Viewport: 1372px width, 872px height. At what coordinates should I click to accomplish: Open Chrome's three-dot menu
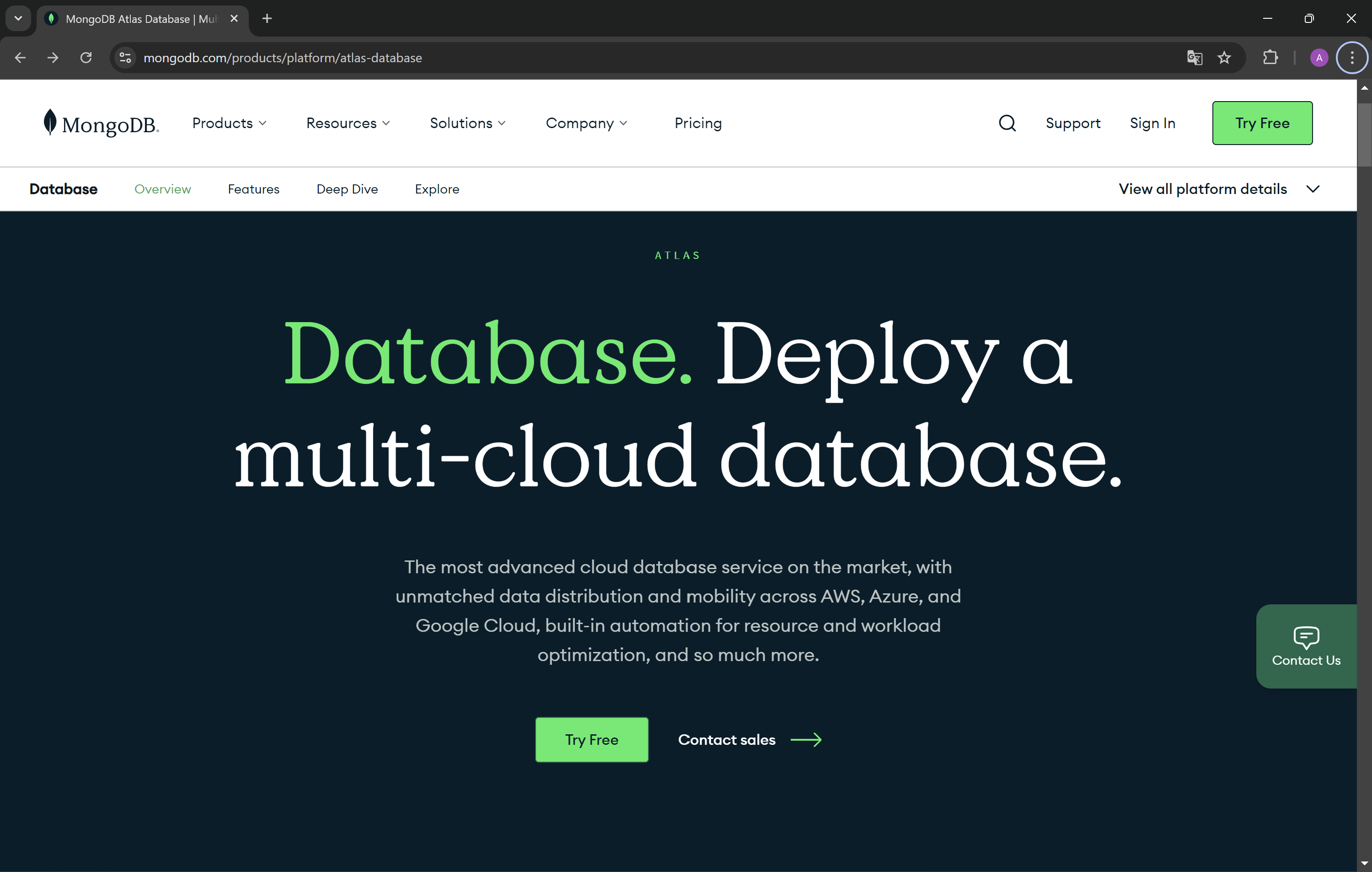pyautogui.click(x=1351, y=58)
